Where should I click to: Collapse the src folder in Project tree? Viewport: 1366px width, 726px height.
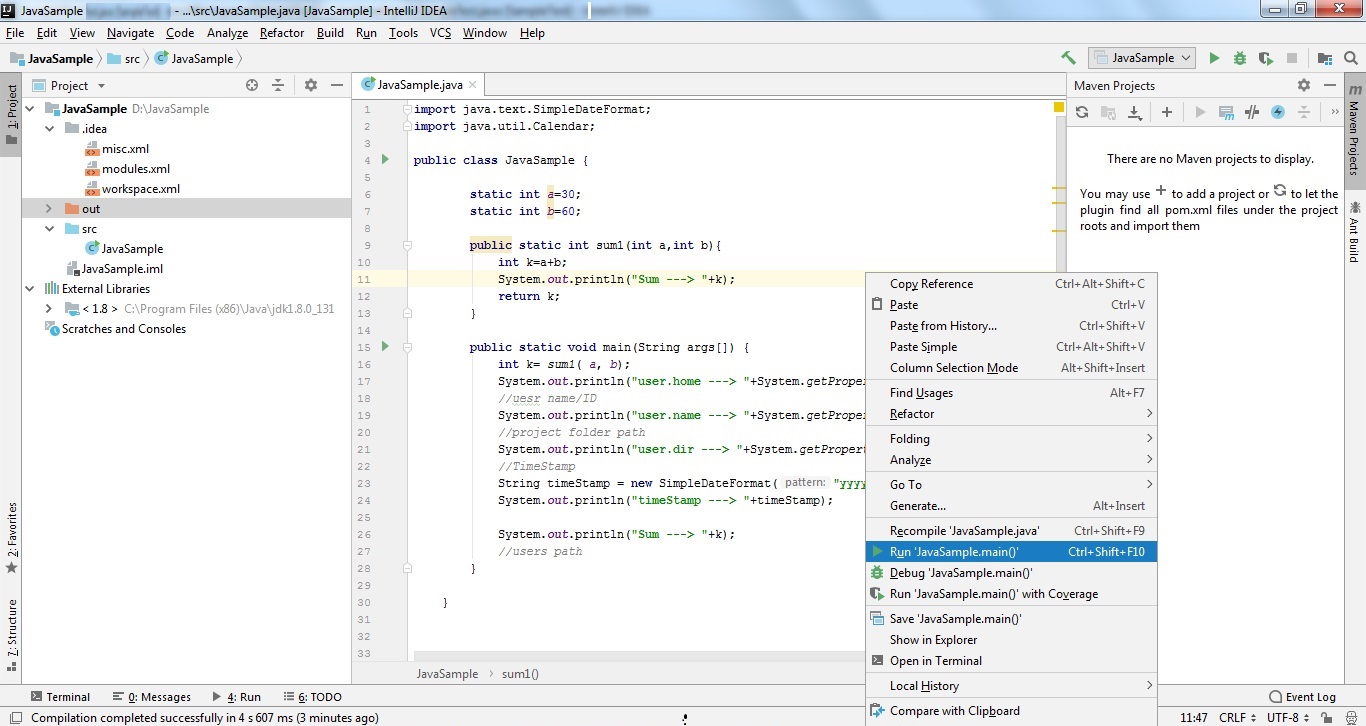point(47,228)
